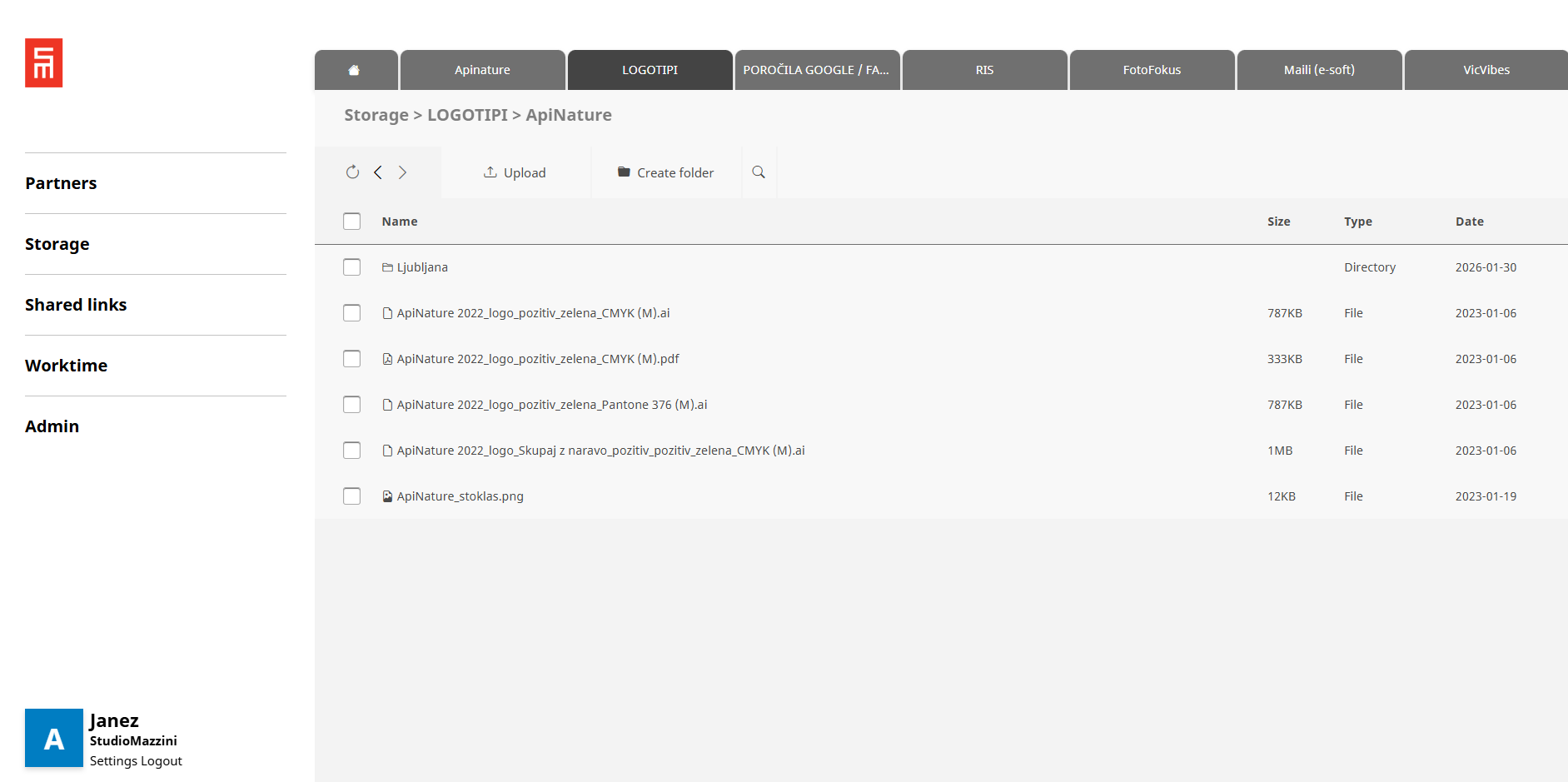Viewport: 1568px width, 782px height.
Task: Check the Pantone 376 (M).ai row
Action: click(x=352, y=405)
